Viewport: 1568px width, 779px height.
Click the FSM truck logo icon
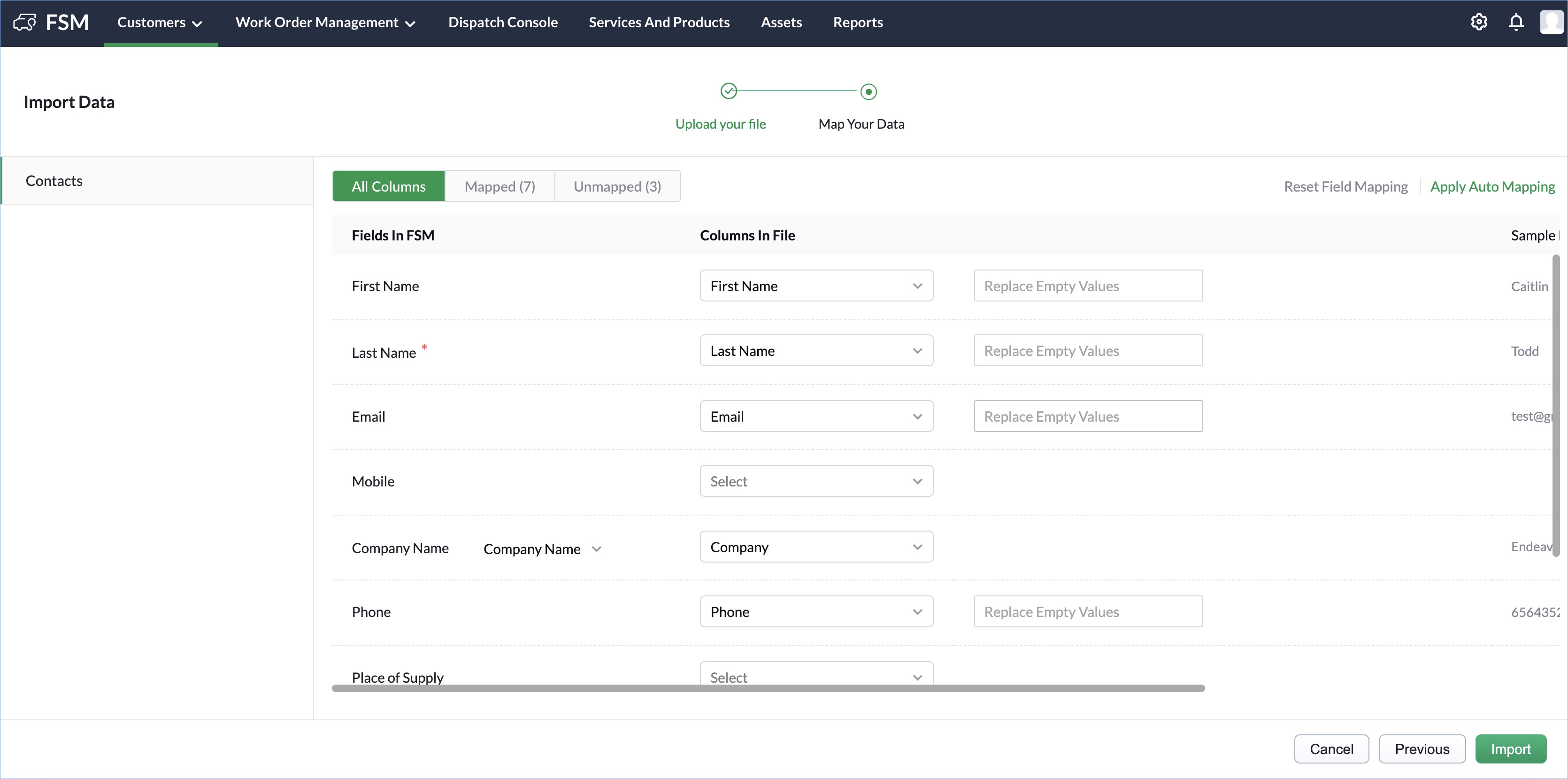tap(24, 23)
